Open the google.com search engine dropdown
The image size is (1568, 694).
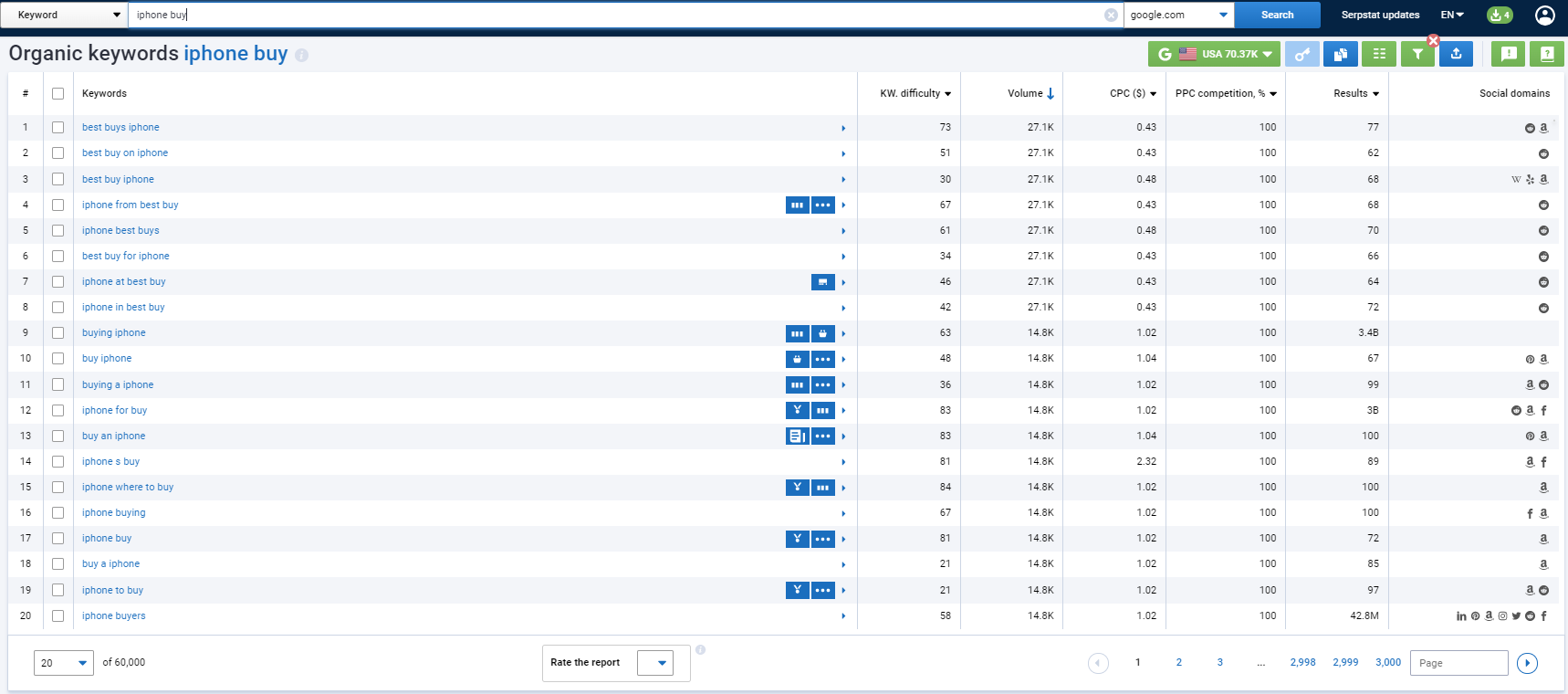1179,15
